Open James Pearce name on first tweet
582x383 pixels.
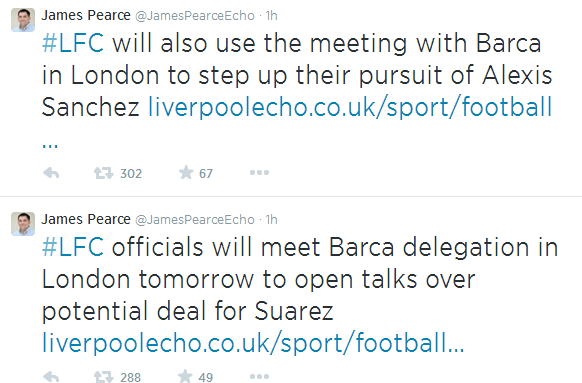click(x=86, y=15)
